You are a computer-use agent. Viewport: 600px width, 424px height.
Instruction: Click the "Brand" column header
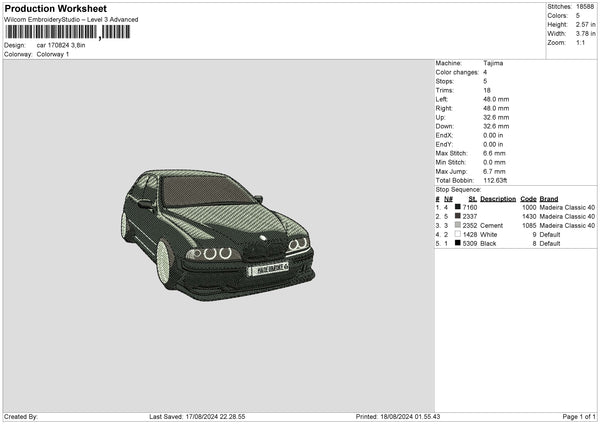pyautogui.click(x=549, y=199)
